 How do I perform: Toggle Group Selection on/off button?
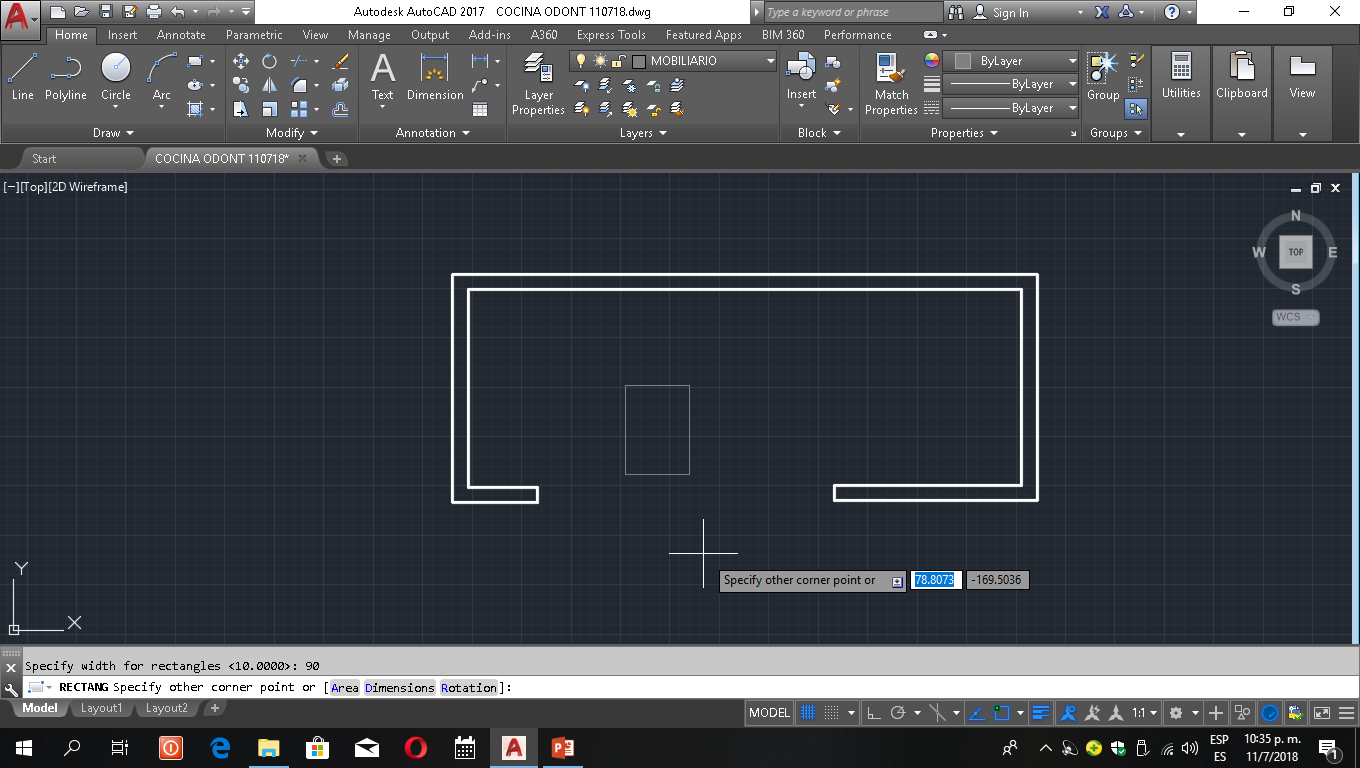1136,108
